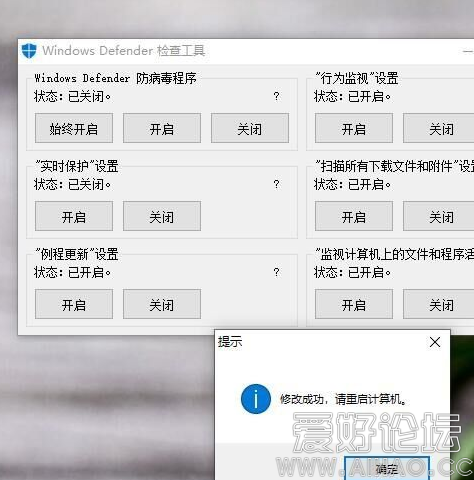Click 关闭 in the "实时保护"设置 group
This screenshot has height=480, width=474.
tap(162, 216)
